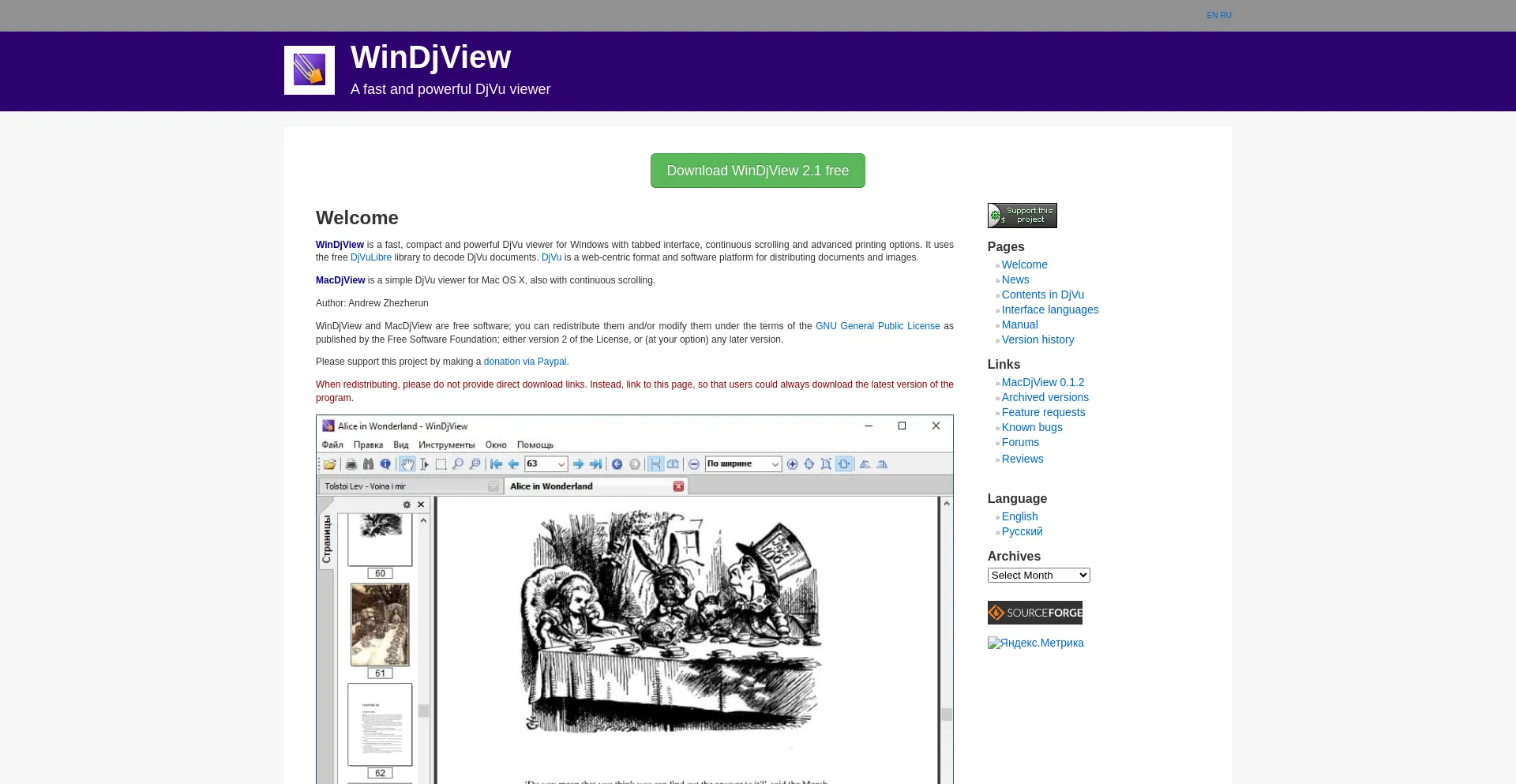Click the gray round Forward button
The image size is (1516, 784).
[x=635, y=464]
